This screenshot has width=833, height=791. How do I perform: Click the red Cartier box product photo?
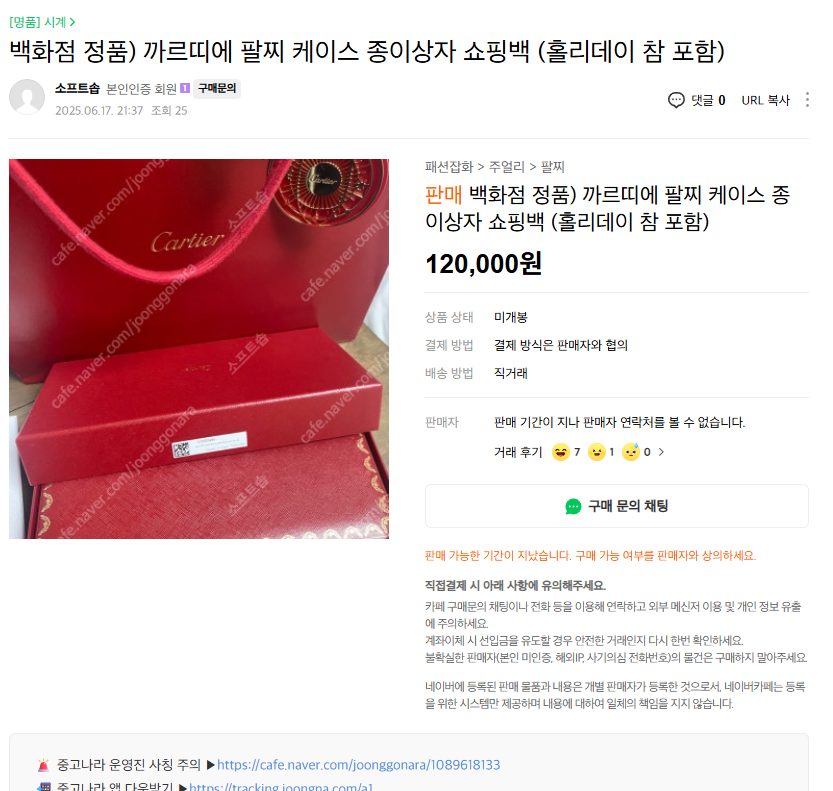(x=199, y=349)
